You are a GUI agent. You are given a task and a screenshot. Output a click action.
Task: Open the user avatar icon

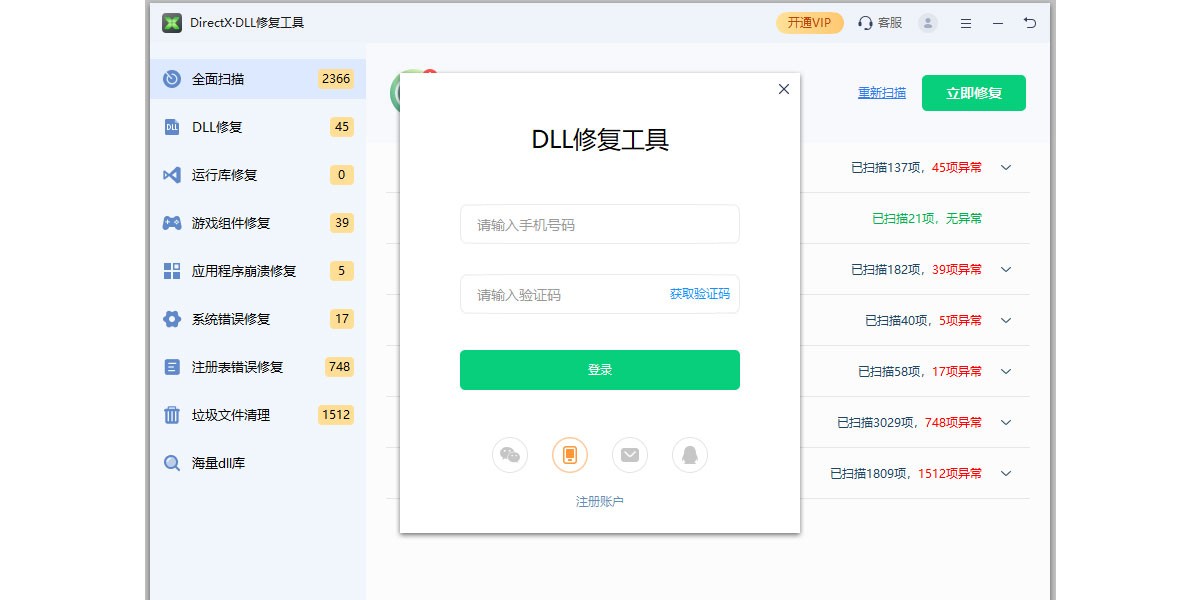928,23
